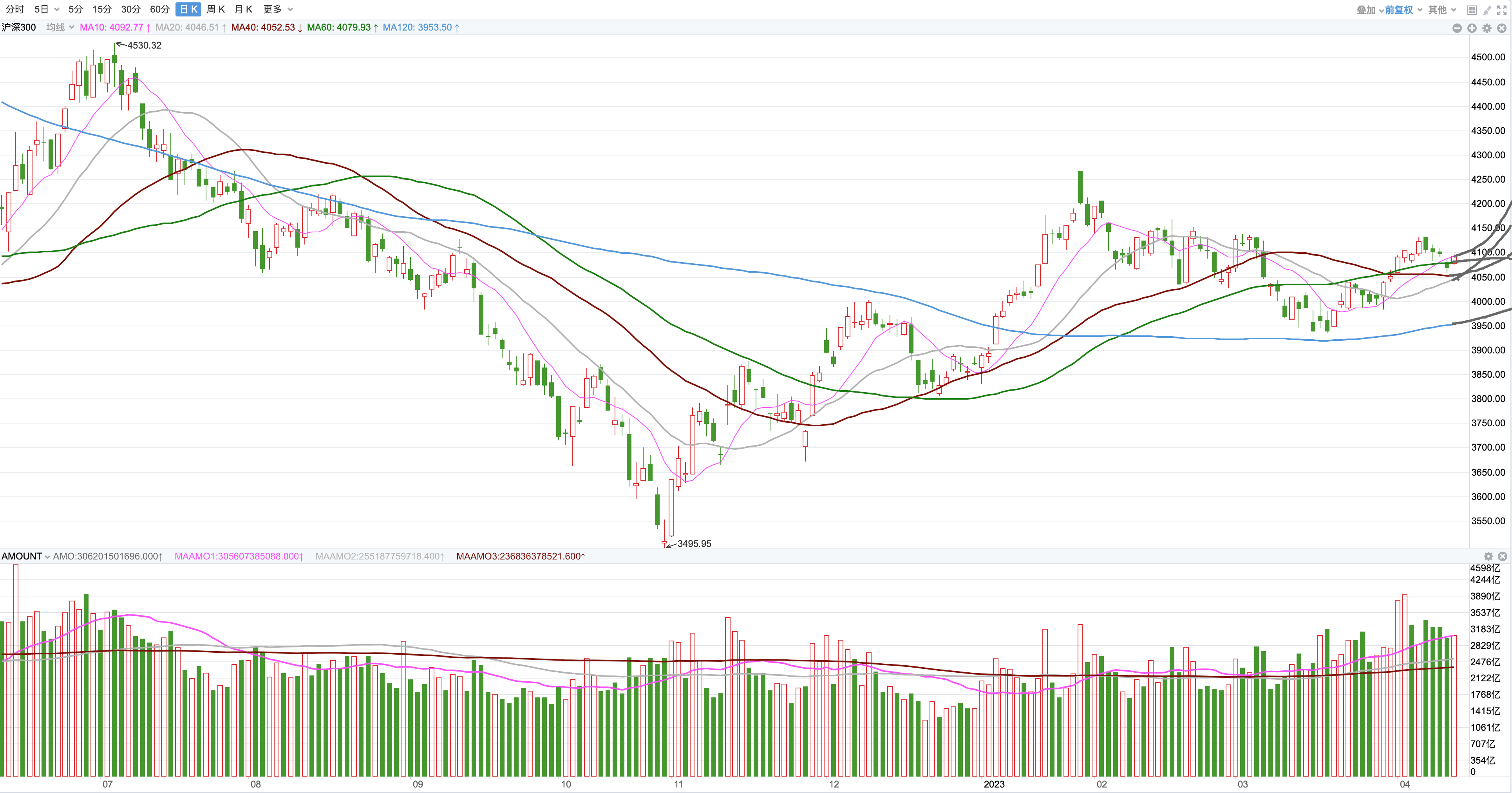Click the MA120 moving average label
Image resolution: width=1512 pixels, height=793 pixels.
coord(420,27)
